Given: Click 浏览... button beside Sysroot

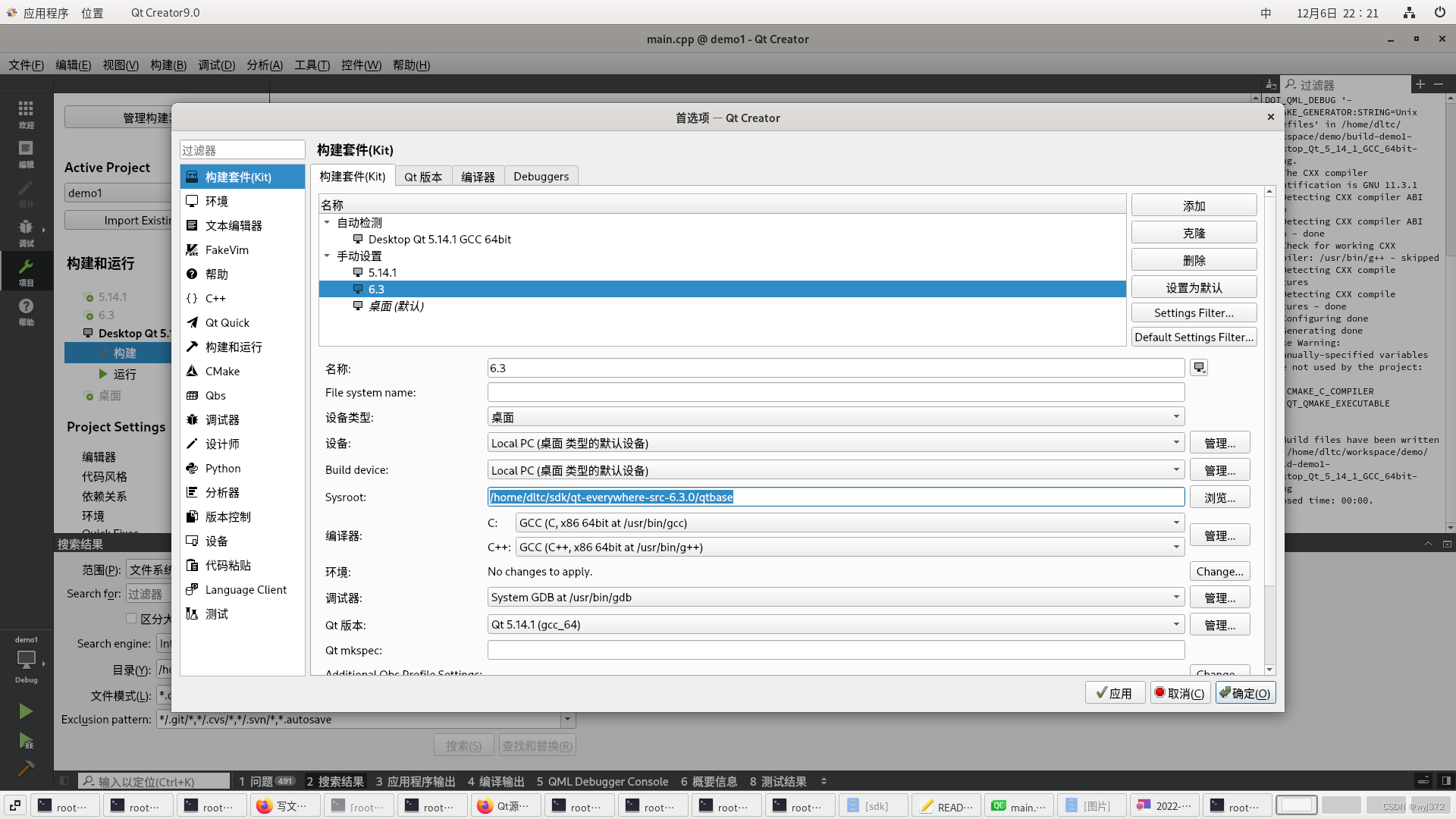Looking at the screenshot, I should tap(1219, 497).
